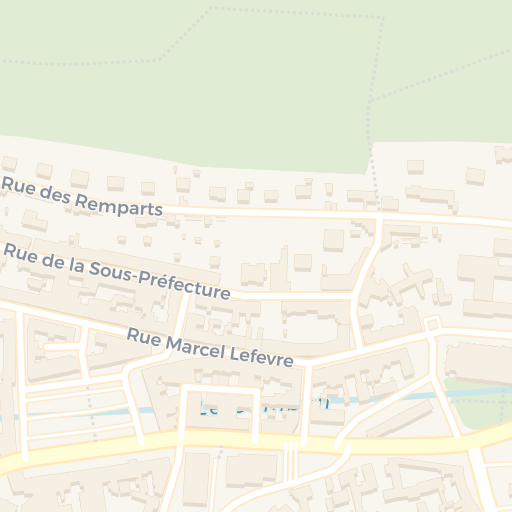The height and width of the screenshot is (512, 512).
Task: Click the Rue Marcel Lefevre street name
Action: tap(210, 347)
